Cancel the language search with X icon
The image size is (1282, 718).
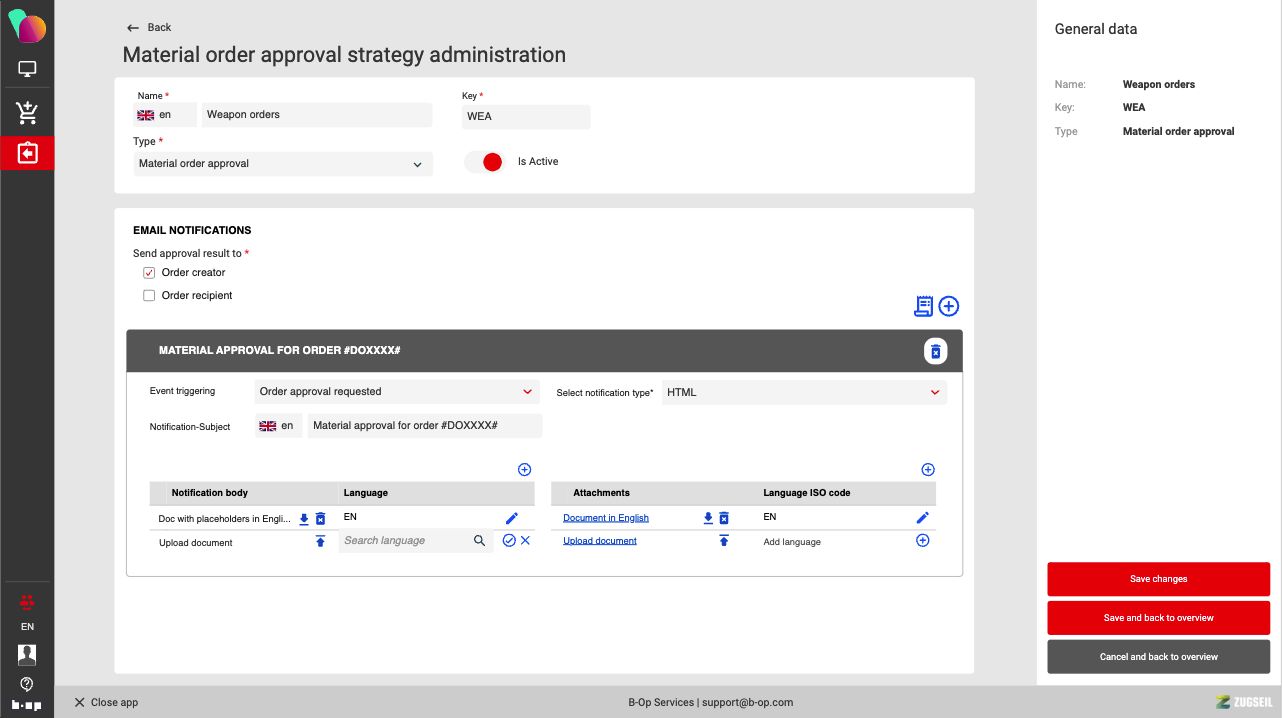coord(525,541)
